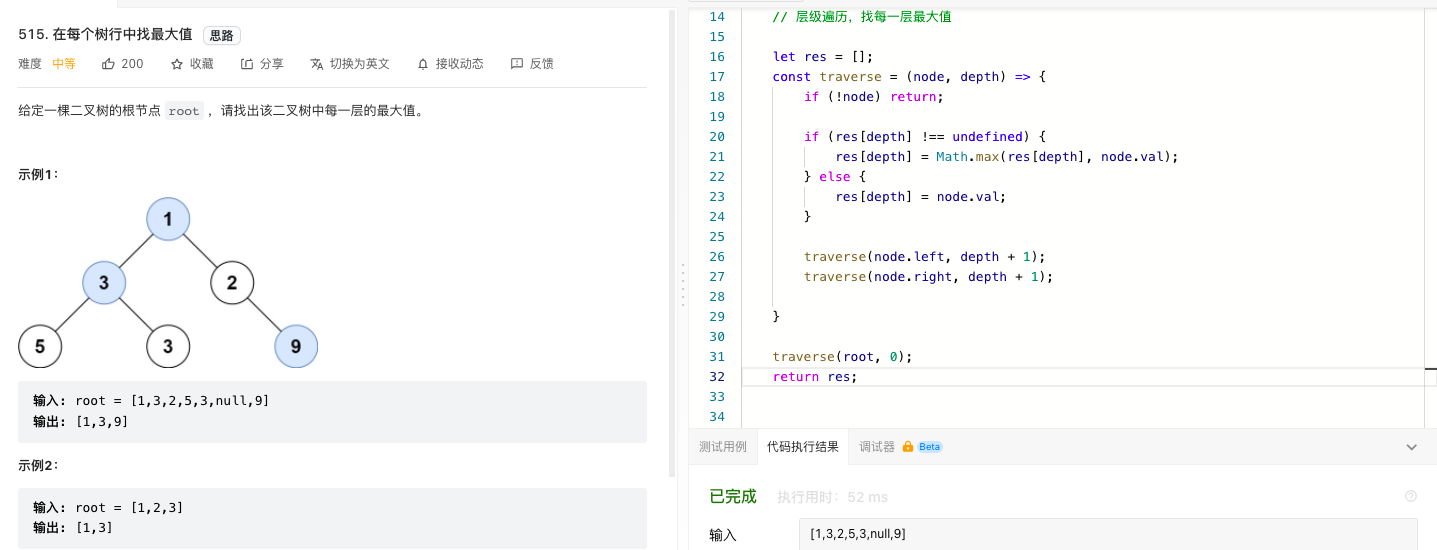Click the bell icon for 接收动态
Screen dimensions: 1437x550
click(423, 64)
